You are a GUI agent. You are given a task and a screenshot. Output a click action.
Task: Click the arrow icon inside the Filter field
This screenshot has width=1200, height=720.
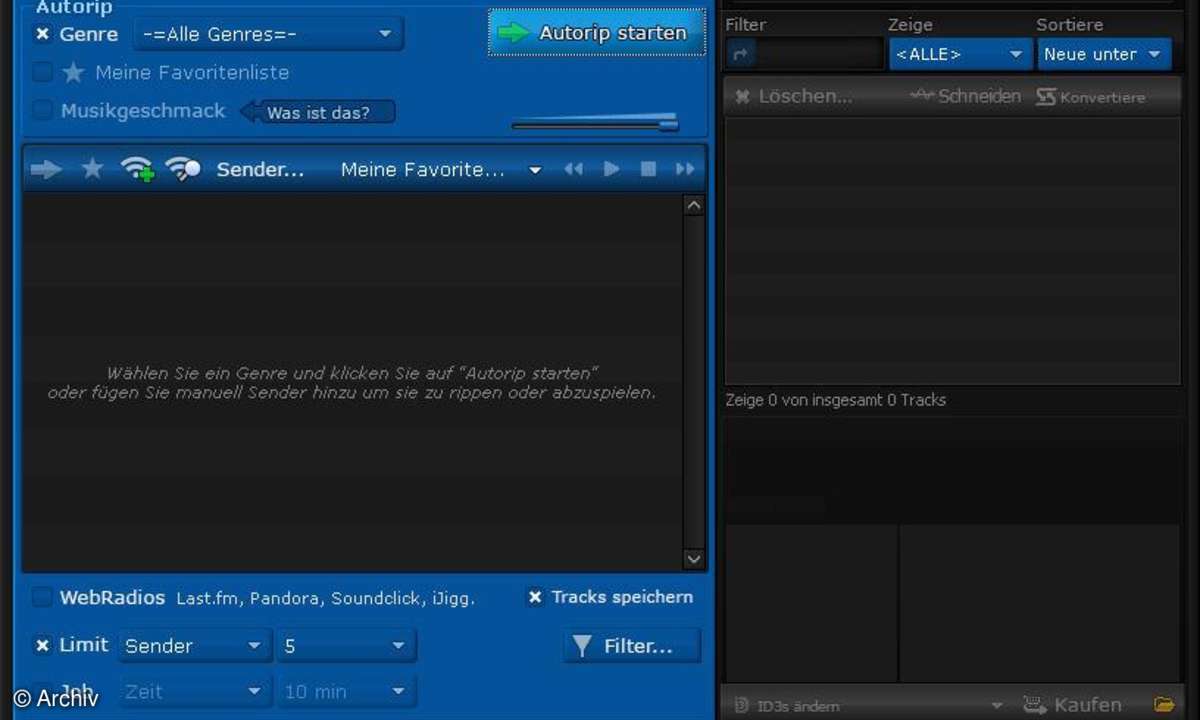click(741, 54)
